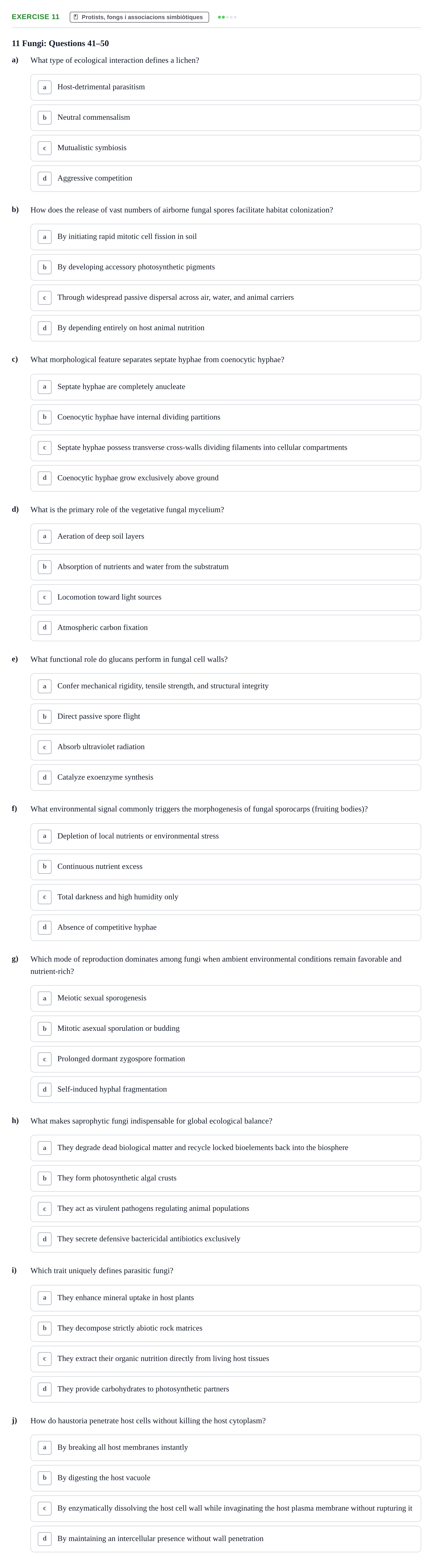Choose 'Host-detrimental parasitism' answer

[225, 87]
